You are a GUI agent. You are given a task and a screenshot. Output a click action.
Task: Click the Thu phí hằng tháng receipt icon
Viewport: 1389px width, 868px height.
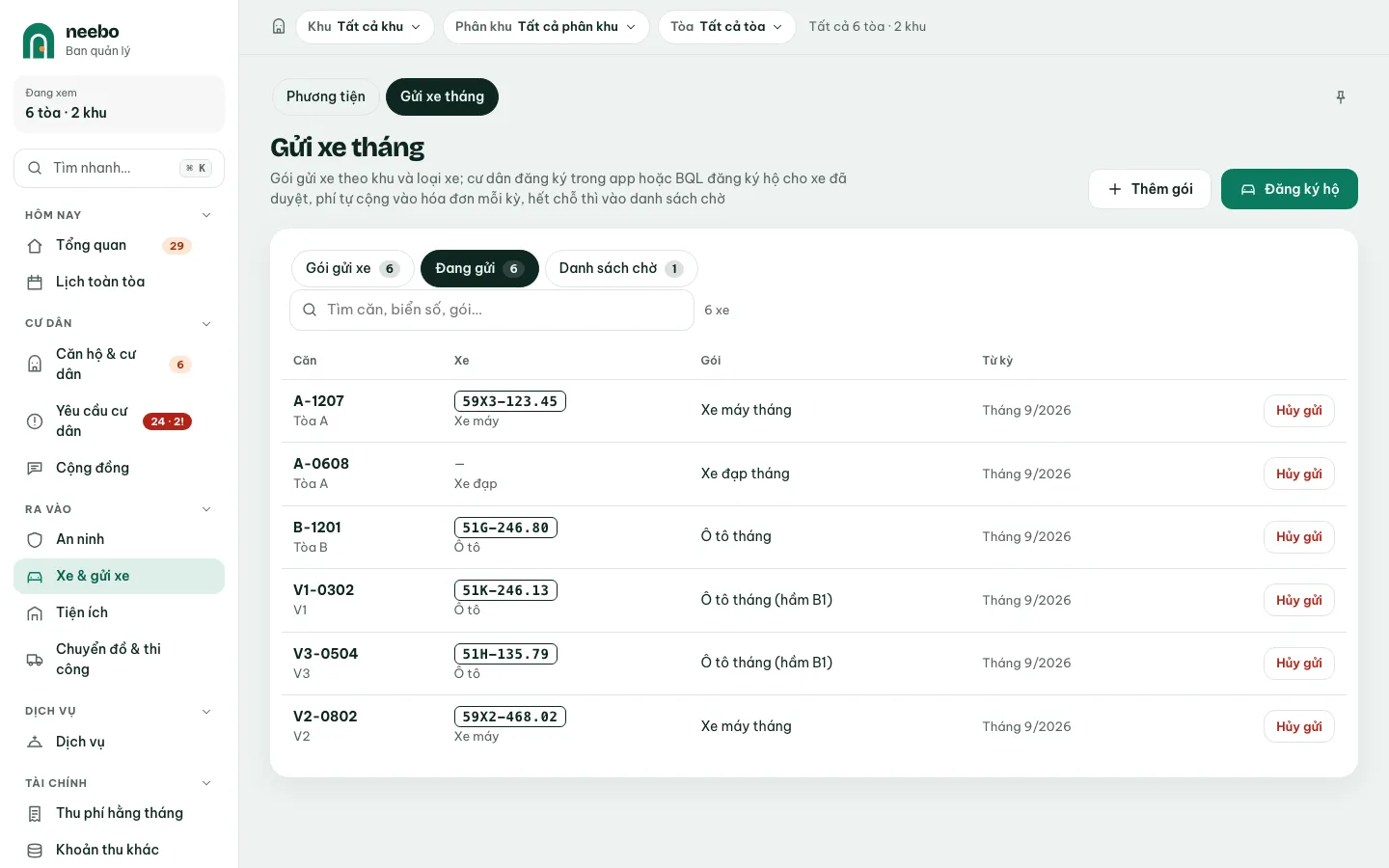tap(35, 814)
